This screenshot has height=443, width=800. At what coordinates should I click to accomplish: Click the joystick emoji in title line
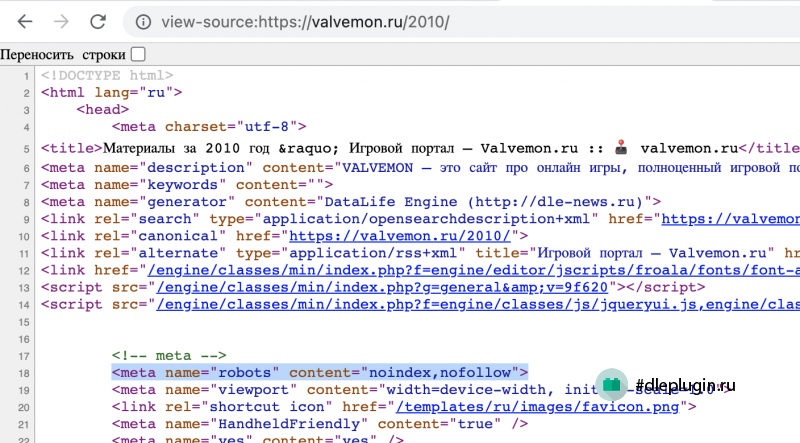621,148
